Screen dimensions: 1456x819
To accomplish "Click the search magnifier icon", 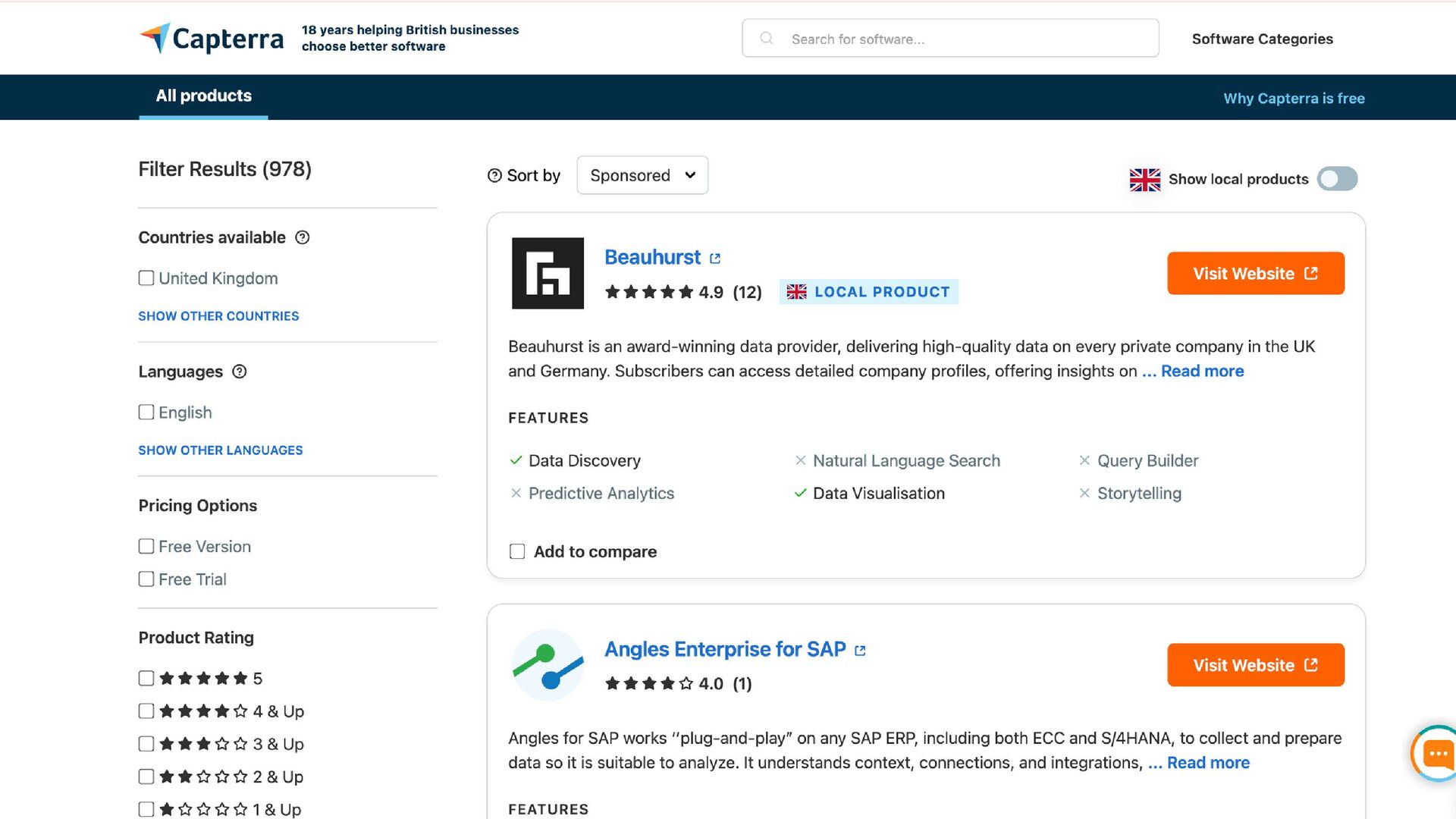I will [767, 38].
